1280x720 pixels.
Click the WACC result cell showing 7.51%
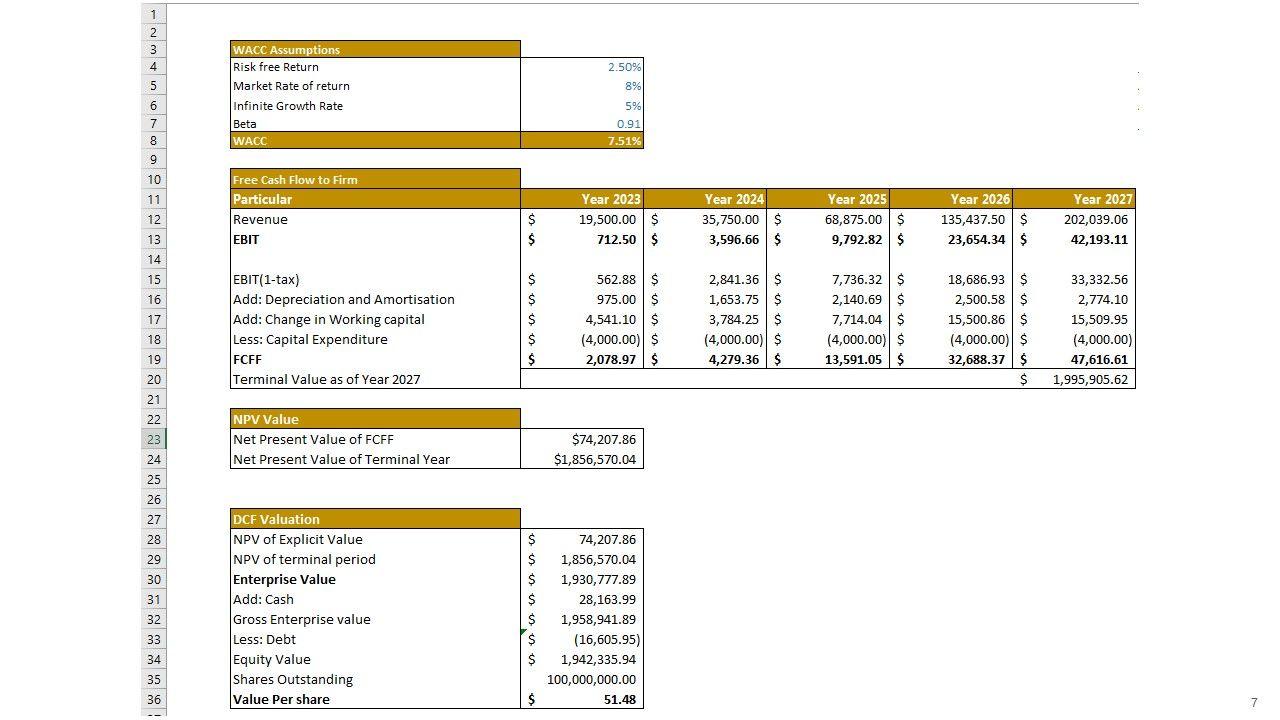point(582,141)
